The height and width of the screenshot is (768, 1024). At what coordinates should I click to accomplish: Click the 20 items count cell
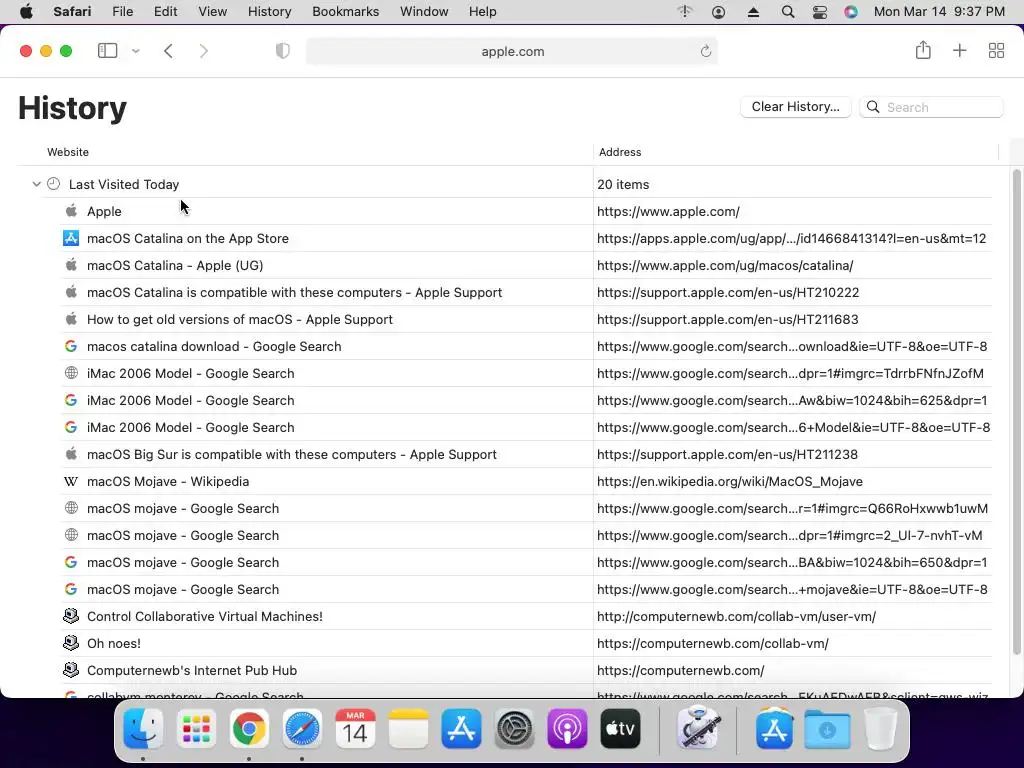pyautogui.click(x=623, y=184)
